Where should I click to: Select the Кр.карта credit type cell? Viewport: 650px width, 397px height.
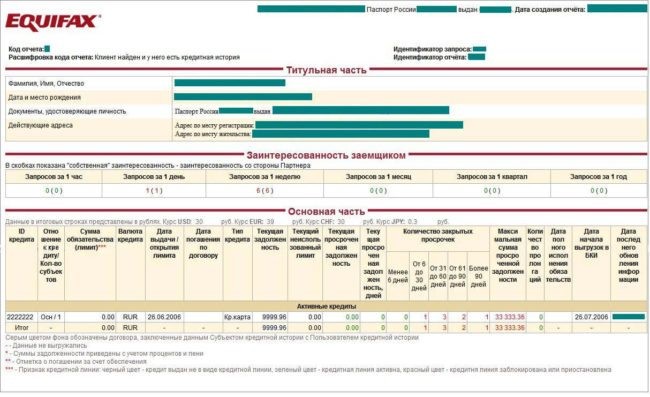pos(237,317)
